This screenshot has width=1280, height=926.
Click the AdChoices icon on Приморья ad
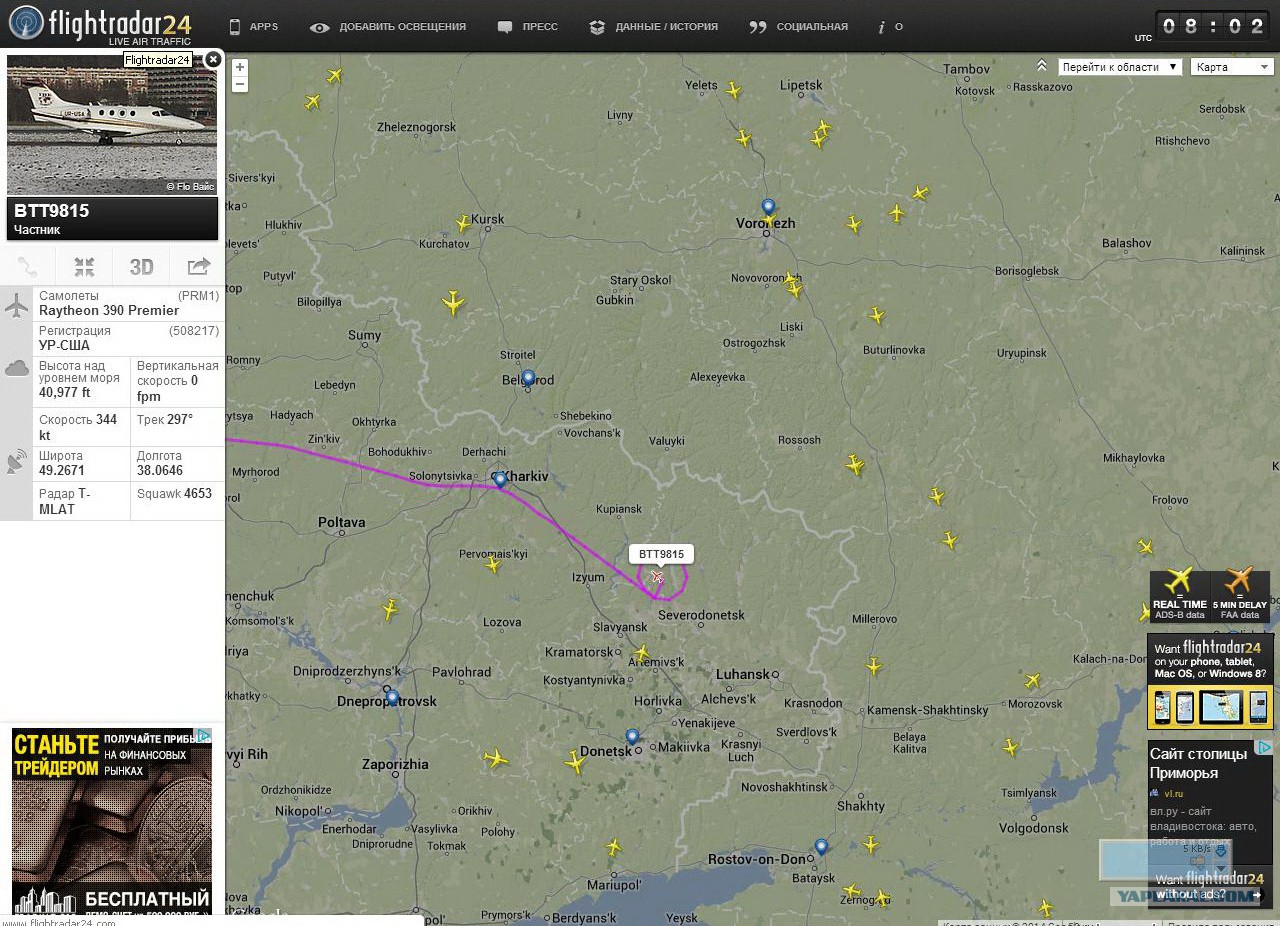(x=1265, y=747)
